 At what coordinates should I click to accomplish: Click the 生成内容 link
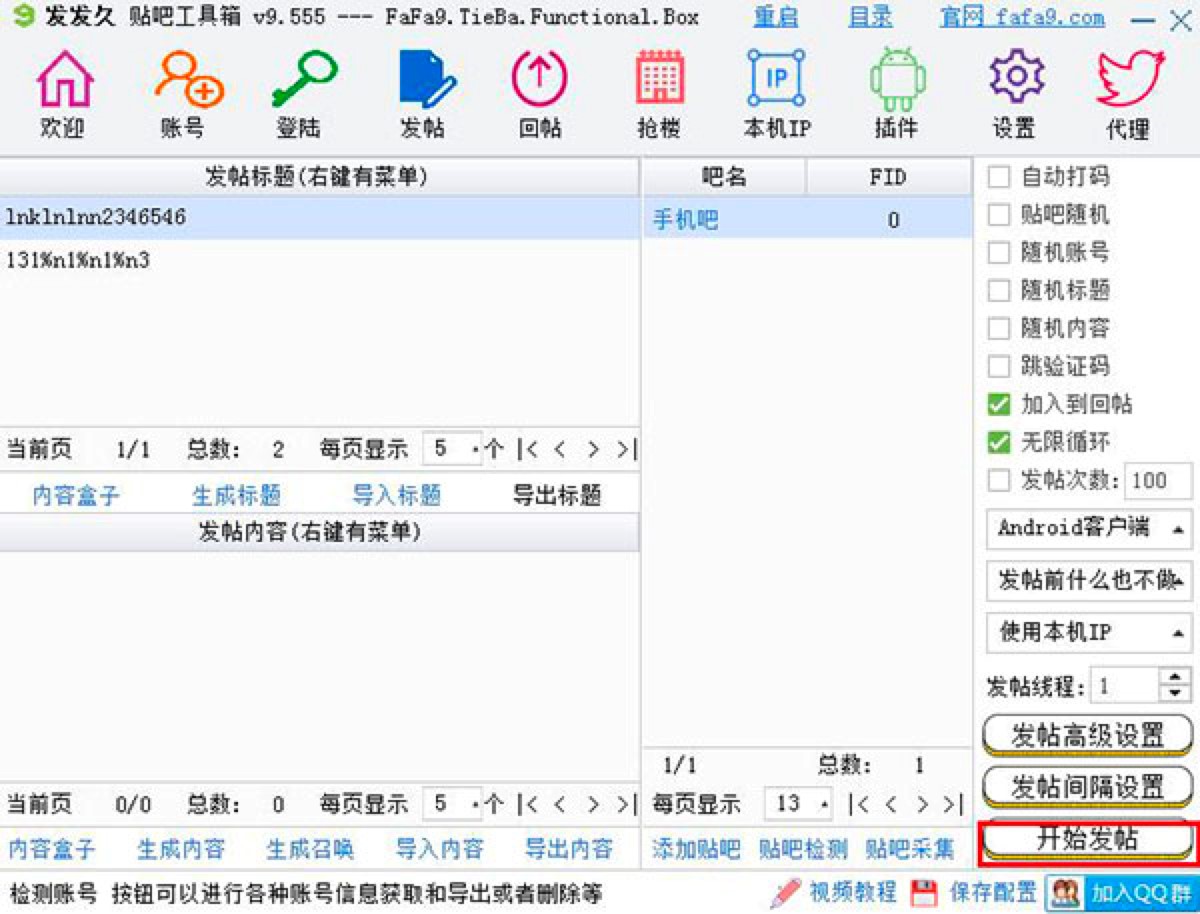pyautogui.click(x=181, y=850)
